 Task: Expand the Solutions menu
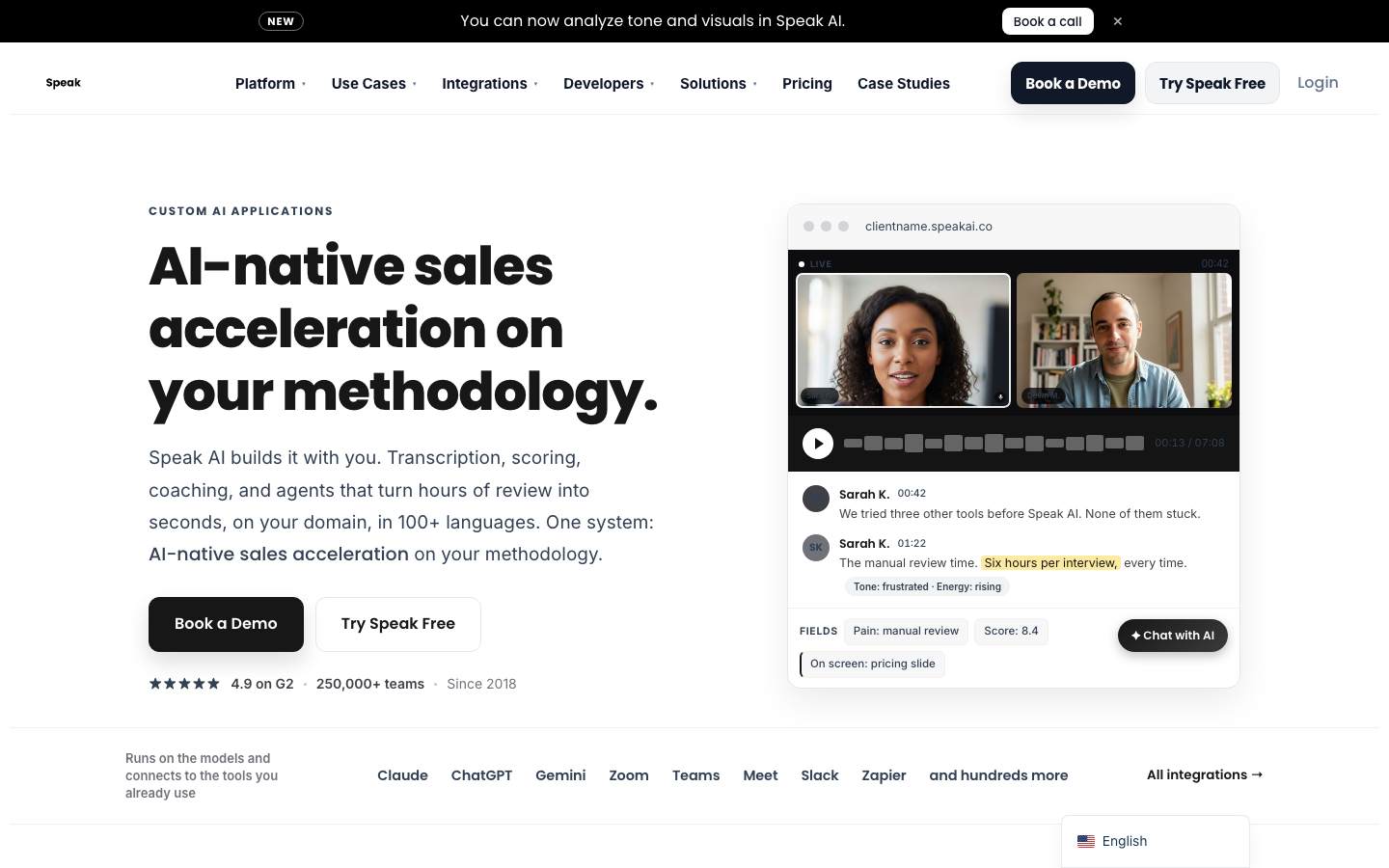719,84
